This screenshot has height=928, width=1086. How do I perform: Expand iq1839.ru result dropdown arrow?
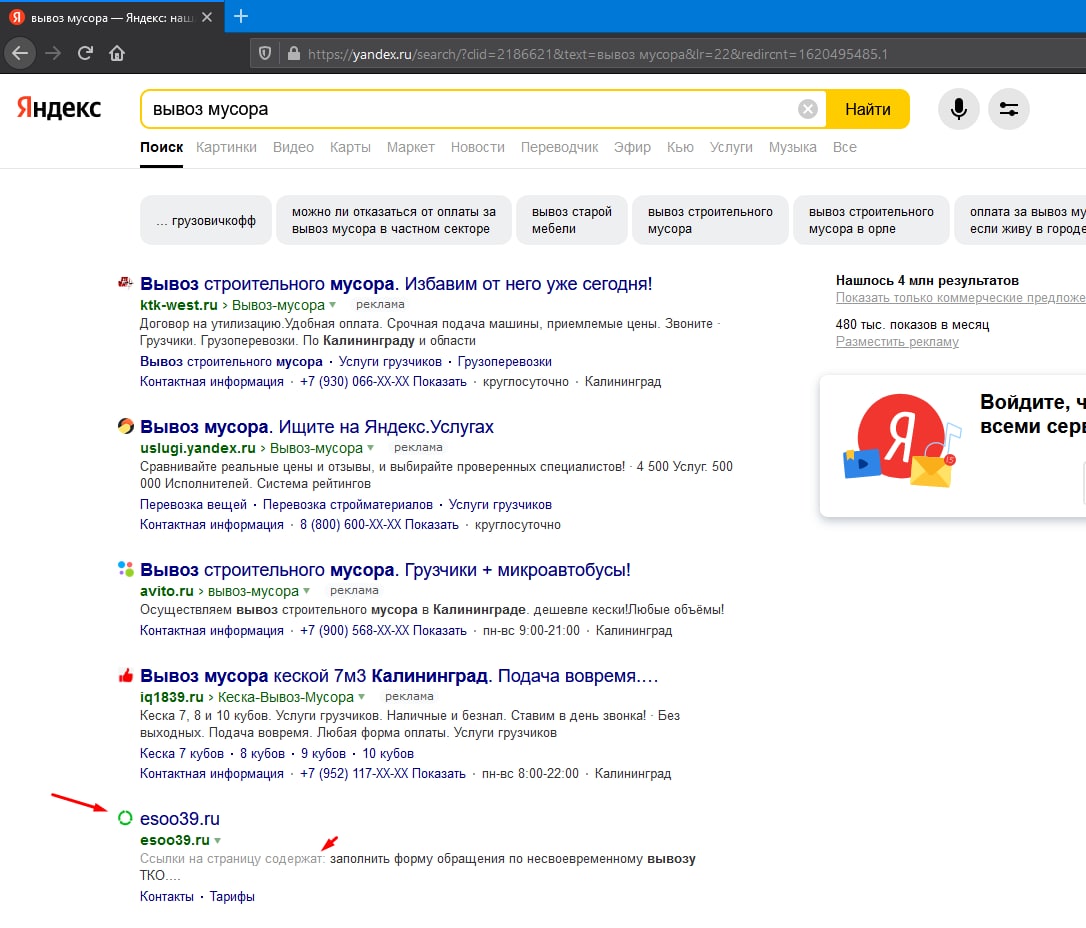pos(362,697)
